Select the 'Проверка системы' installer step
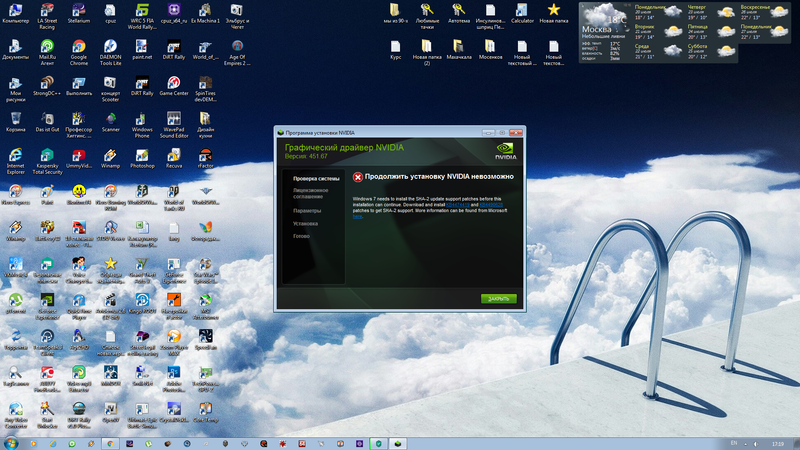Viewport: 800px width, 450px height. (x=316, y=179)
